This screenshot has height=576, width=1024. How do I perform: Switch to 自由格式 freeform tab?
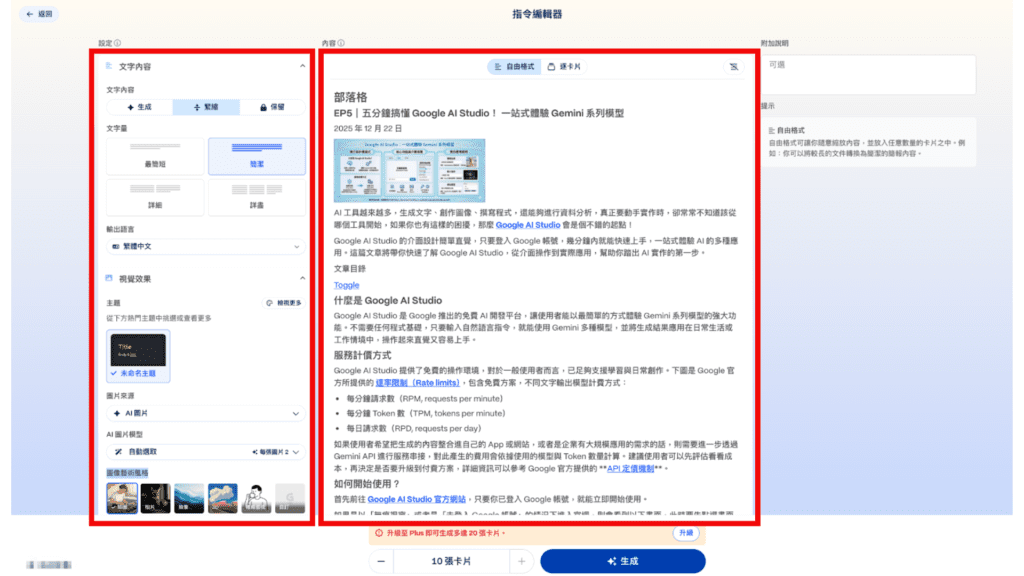pyautogui.click(x=514, y=67)
